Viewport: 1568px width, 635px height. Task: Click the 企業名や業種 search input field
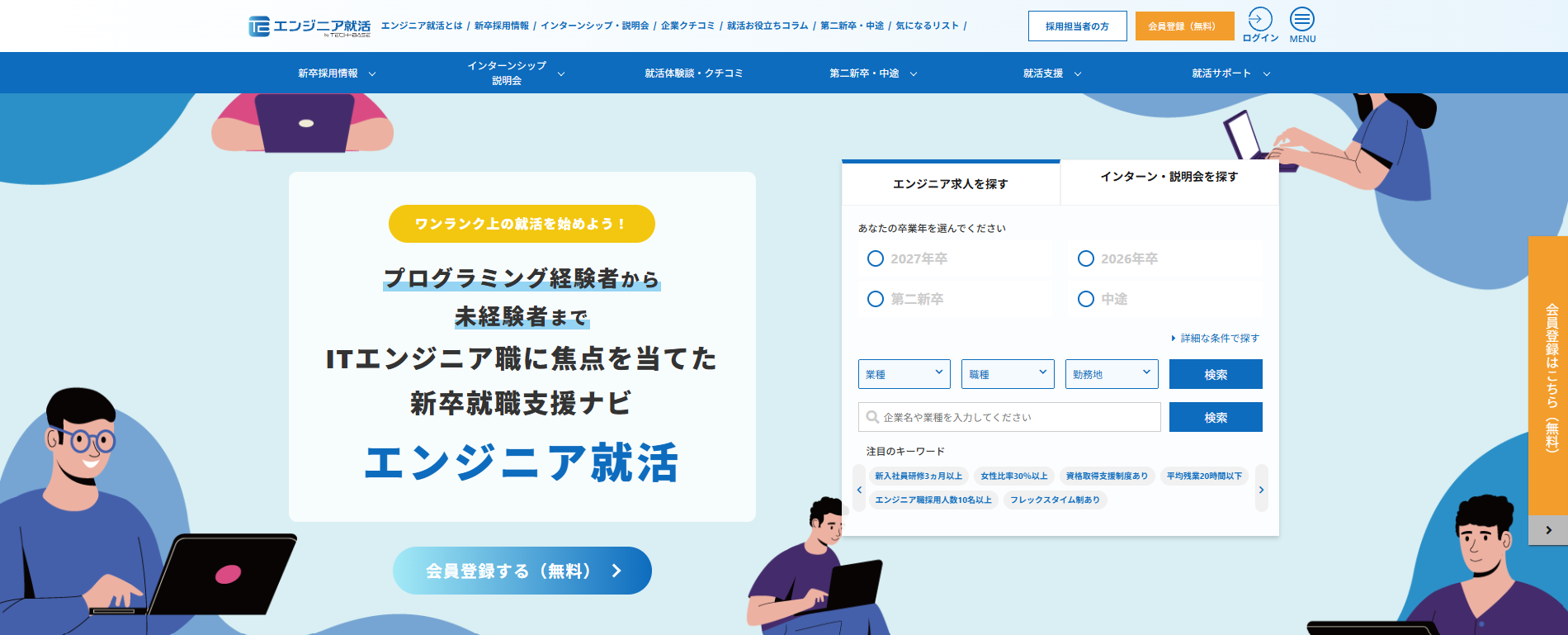1009,417
